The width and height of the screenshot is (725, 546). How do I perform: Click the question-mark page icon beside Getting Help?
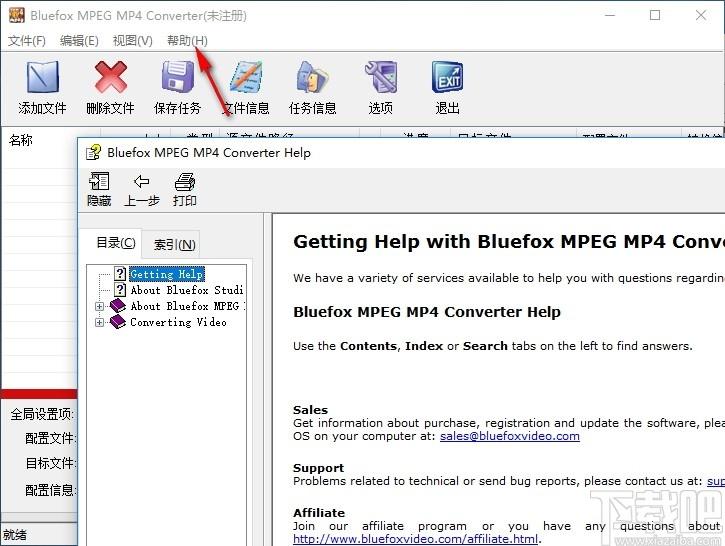[x=120, y=274]
